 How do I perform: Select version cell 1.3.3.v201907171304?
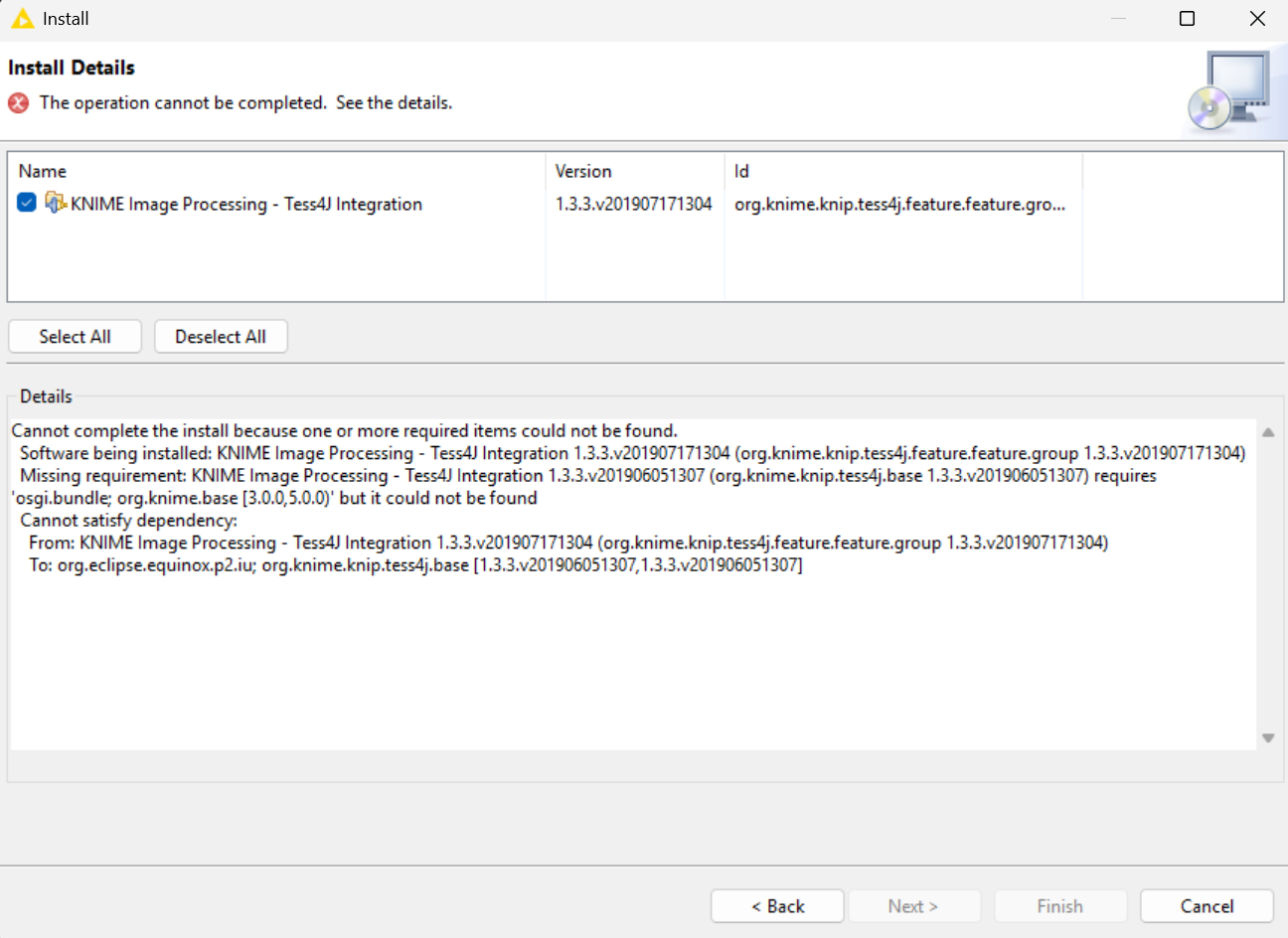pyautogui.click(x=634, y=204)
